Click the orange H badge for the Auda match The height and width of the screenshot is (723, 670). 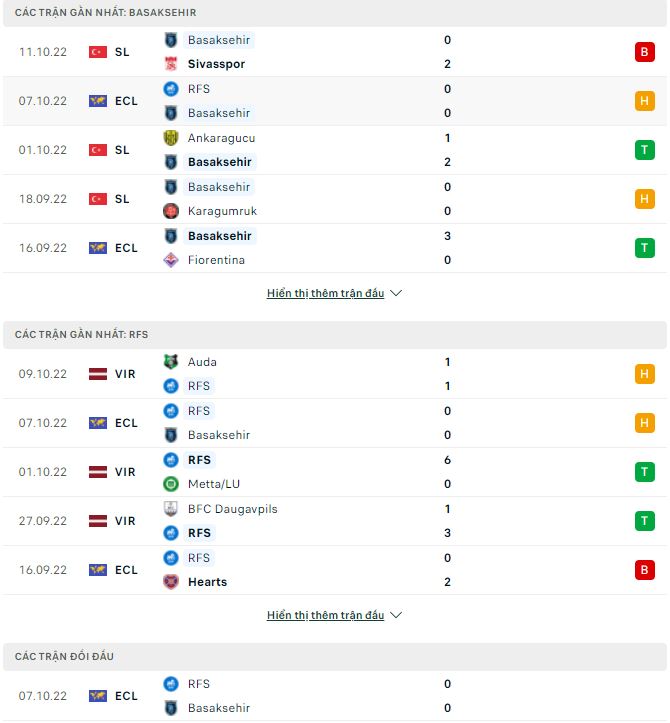tap(644, 374)
